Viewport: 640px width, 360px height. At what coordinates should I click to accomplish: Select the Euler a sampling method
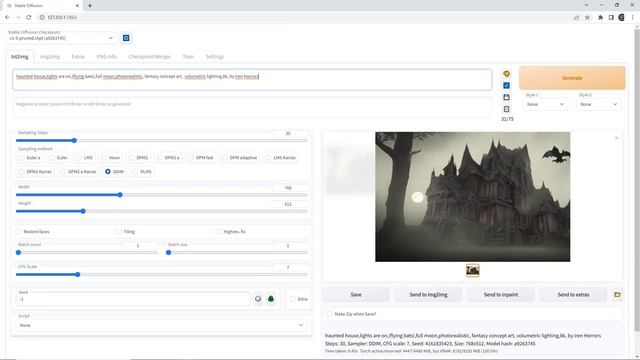tap(29, 158)
